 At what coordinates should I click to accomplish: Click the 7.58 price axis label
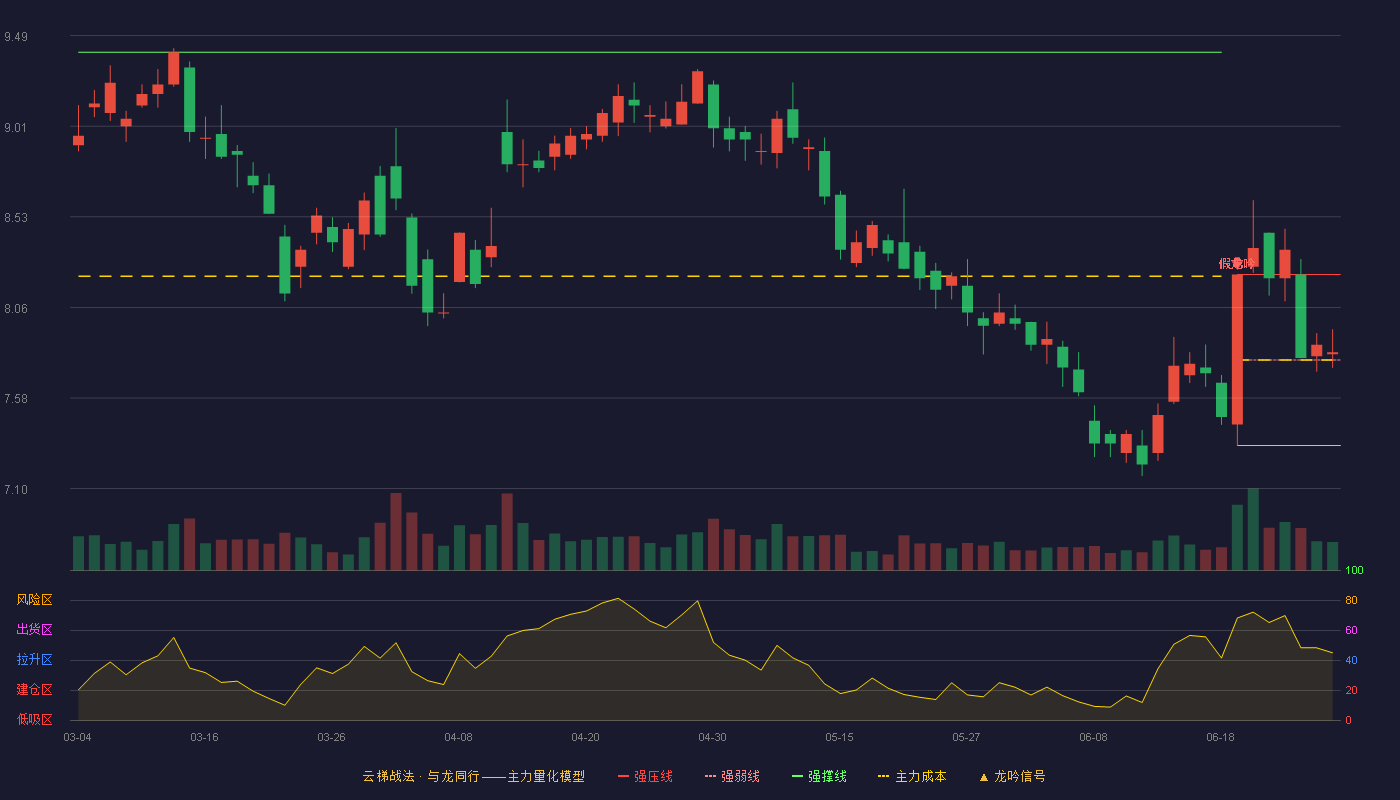tap(15, 399)
